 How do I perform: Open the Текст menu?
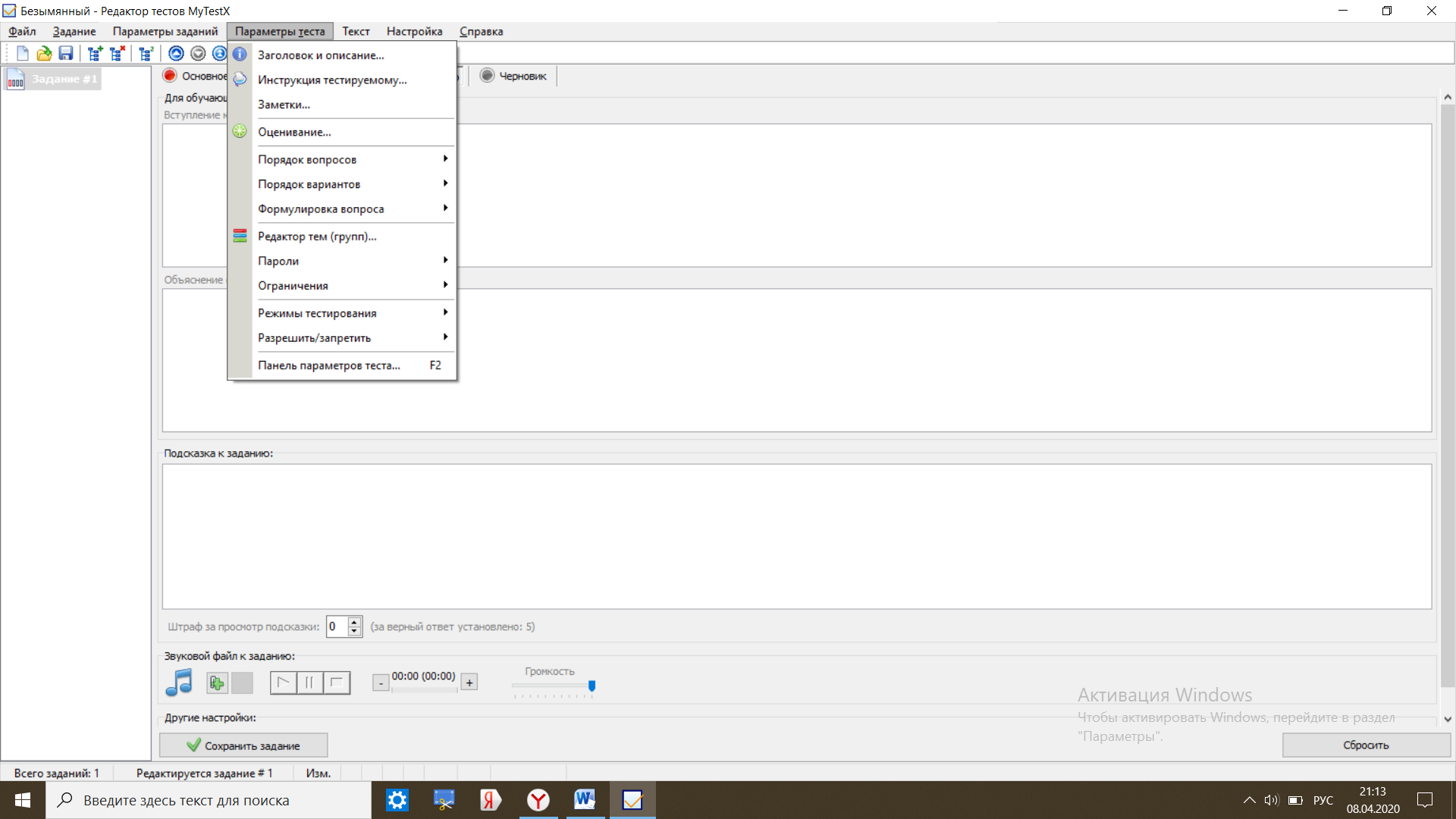point(356,31)
